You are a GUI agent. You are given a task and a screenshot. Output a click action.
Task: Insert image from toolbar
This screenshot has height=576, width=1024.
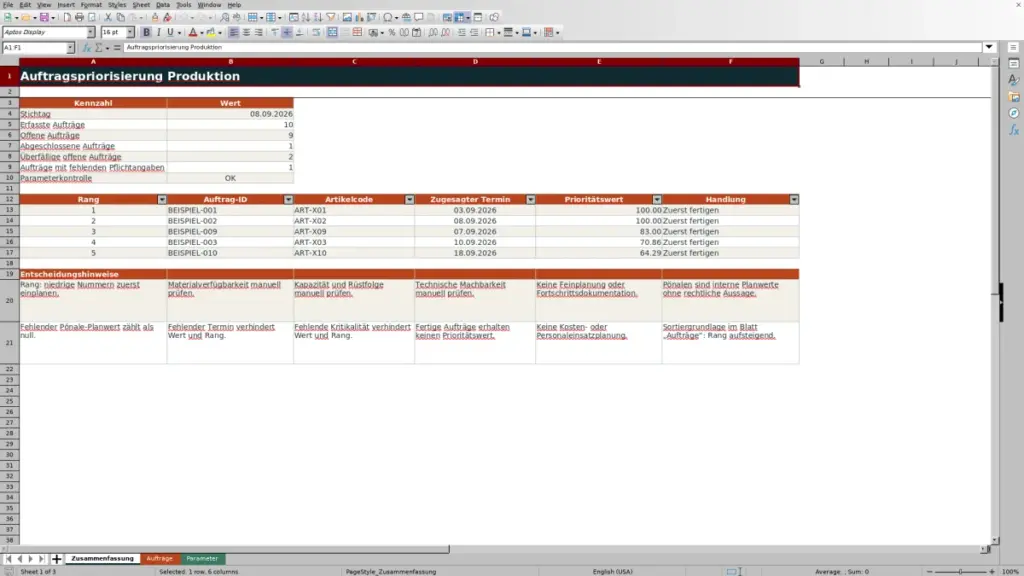pos(347,18)
